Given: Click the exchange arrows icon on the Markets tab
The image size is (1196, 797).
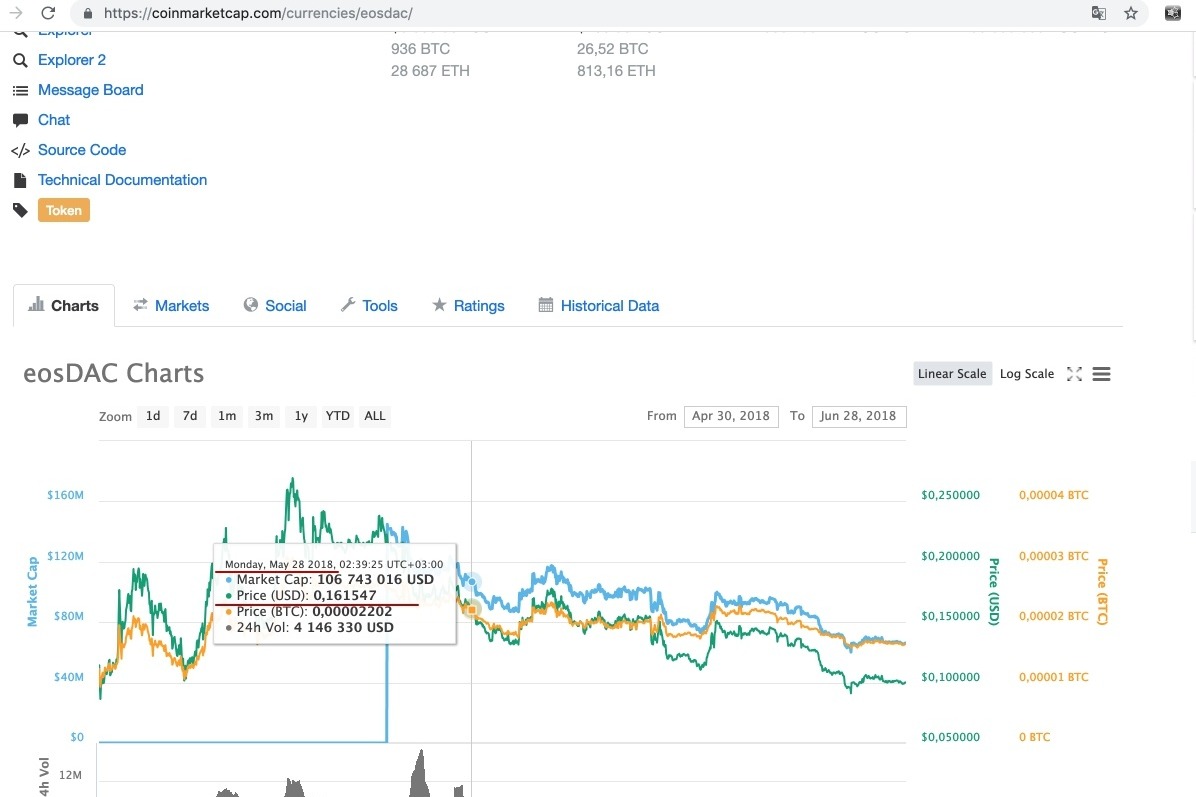Looking at the screenshot, I should (x=140, y=305).
